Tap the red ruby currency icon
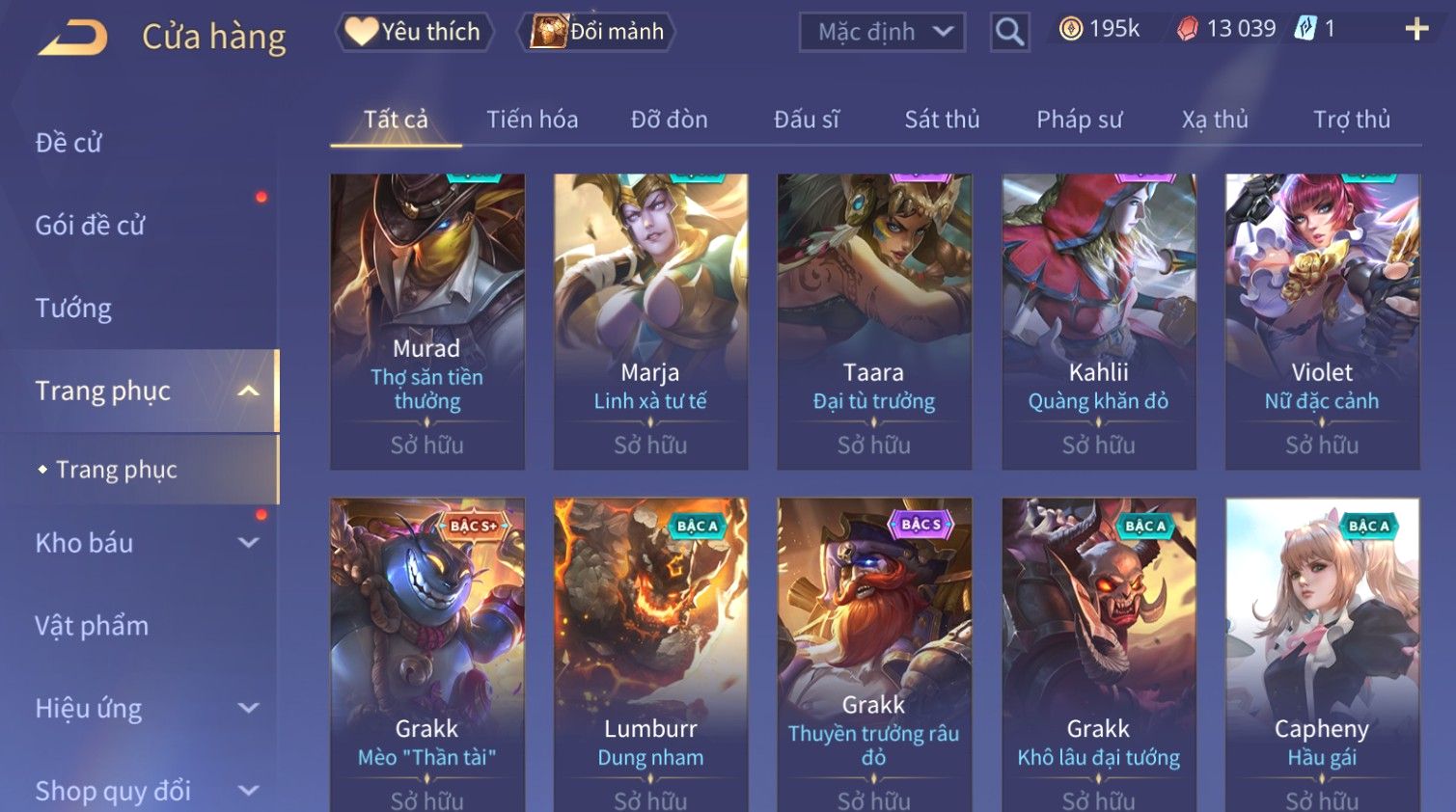This screenshot has height=812, width=1456. coord(1188,29)
